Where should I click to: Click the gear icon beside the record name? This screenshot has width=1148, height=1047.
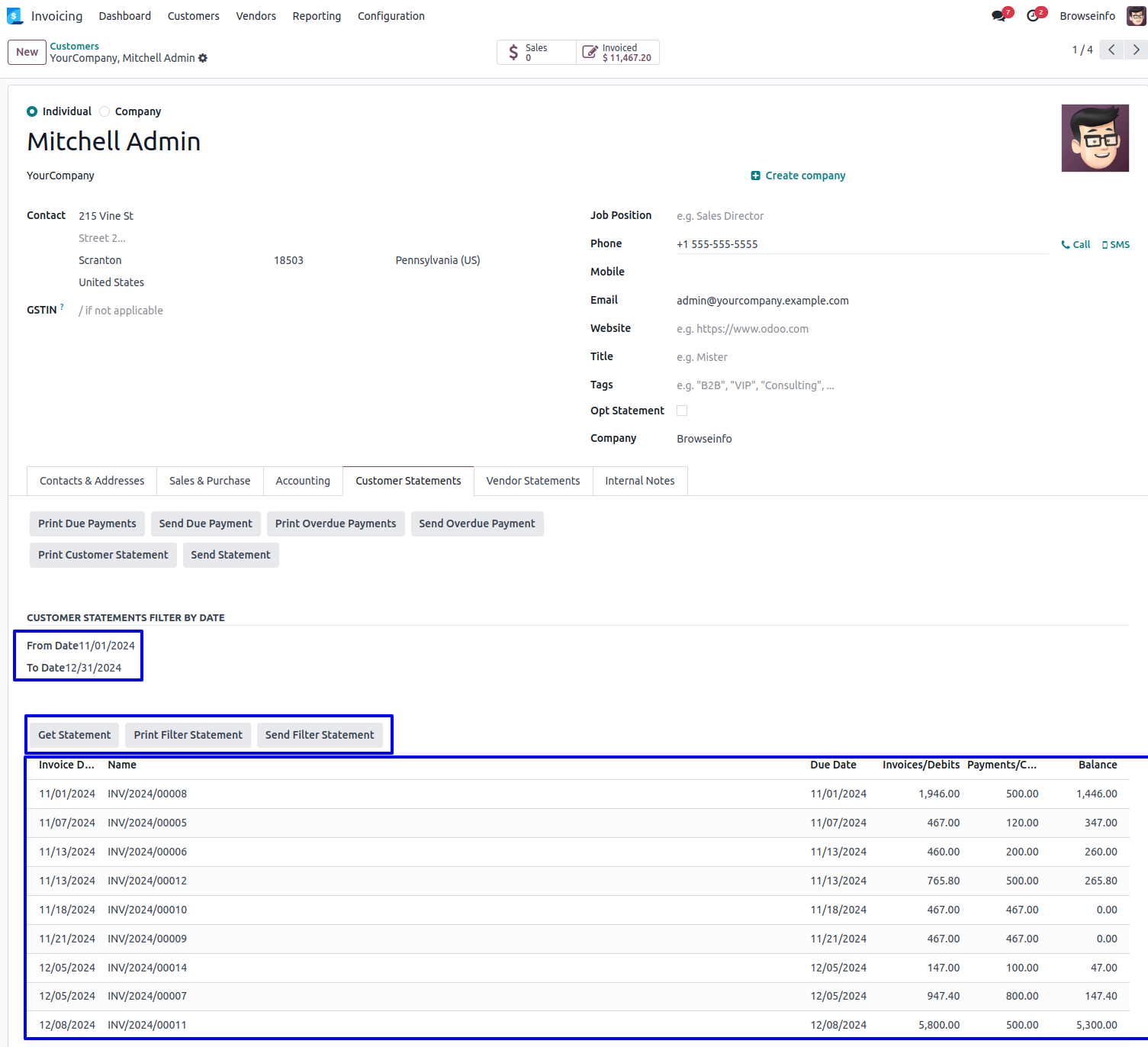203,58
